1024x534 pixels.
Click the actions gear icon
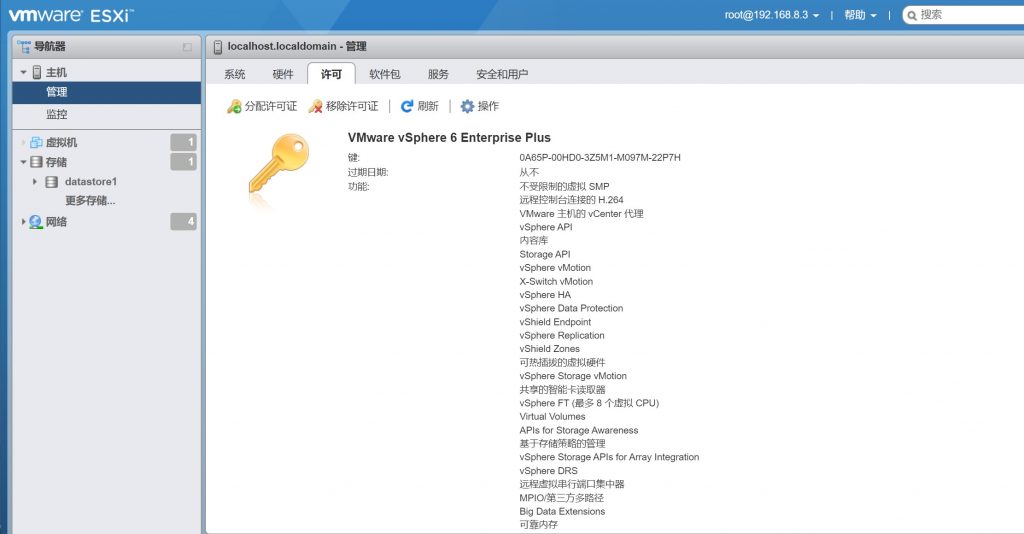tap(467, 106)
